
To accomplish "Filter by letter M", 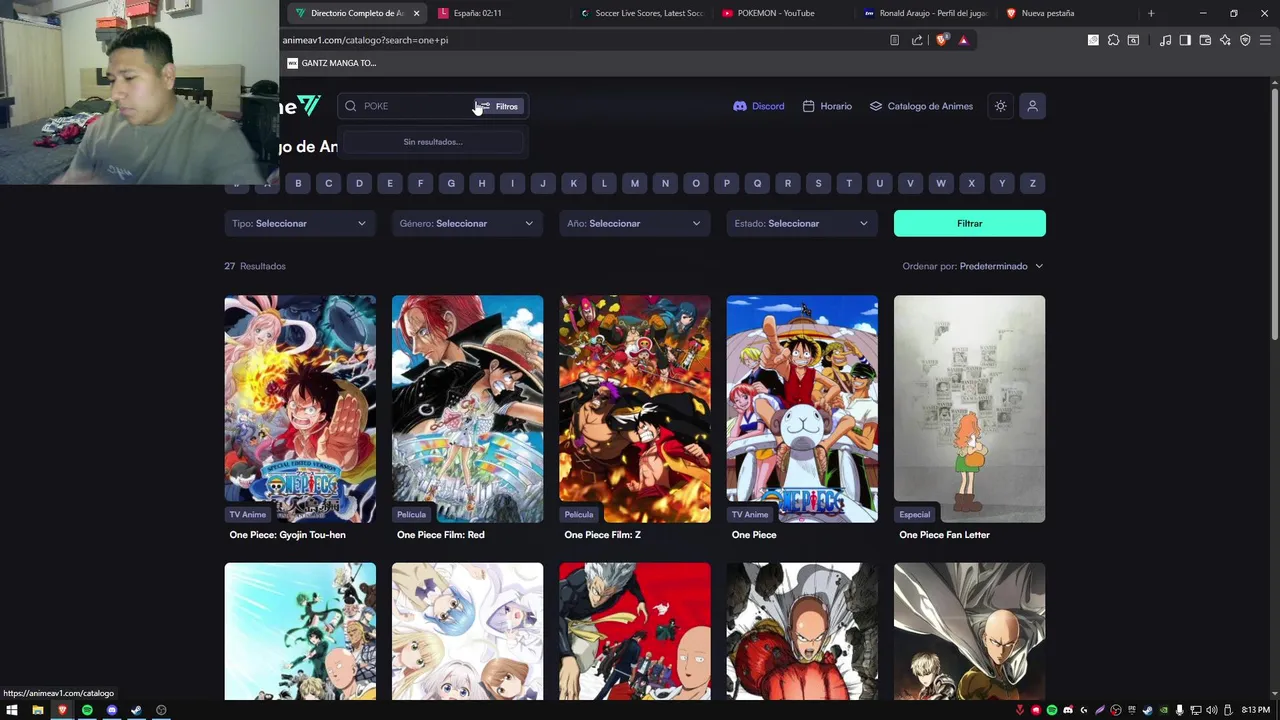I will tap(635, 183).
